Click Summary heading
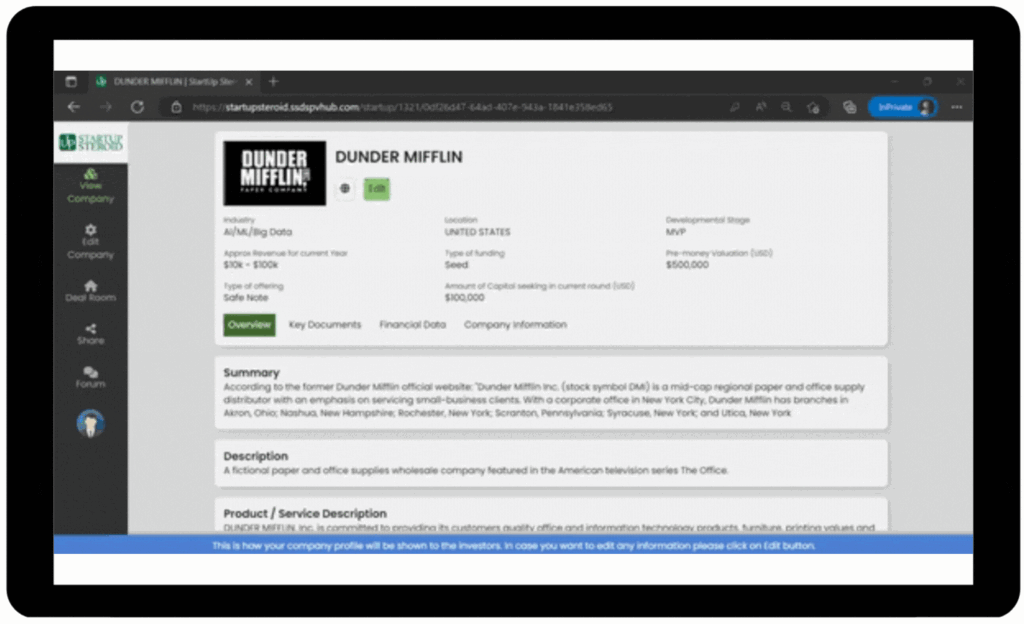Viewport: 1024px width, 624px height. [251, 373]
